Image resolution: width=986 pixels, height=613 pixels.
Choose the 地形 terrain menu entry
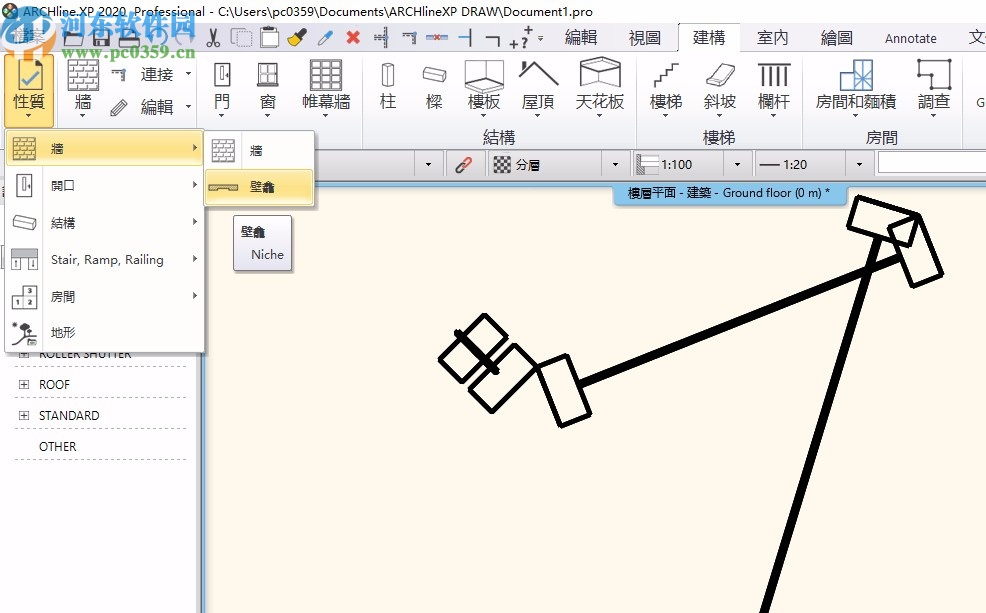(x=104, y=333)
